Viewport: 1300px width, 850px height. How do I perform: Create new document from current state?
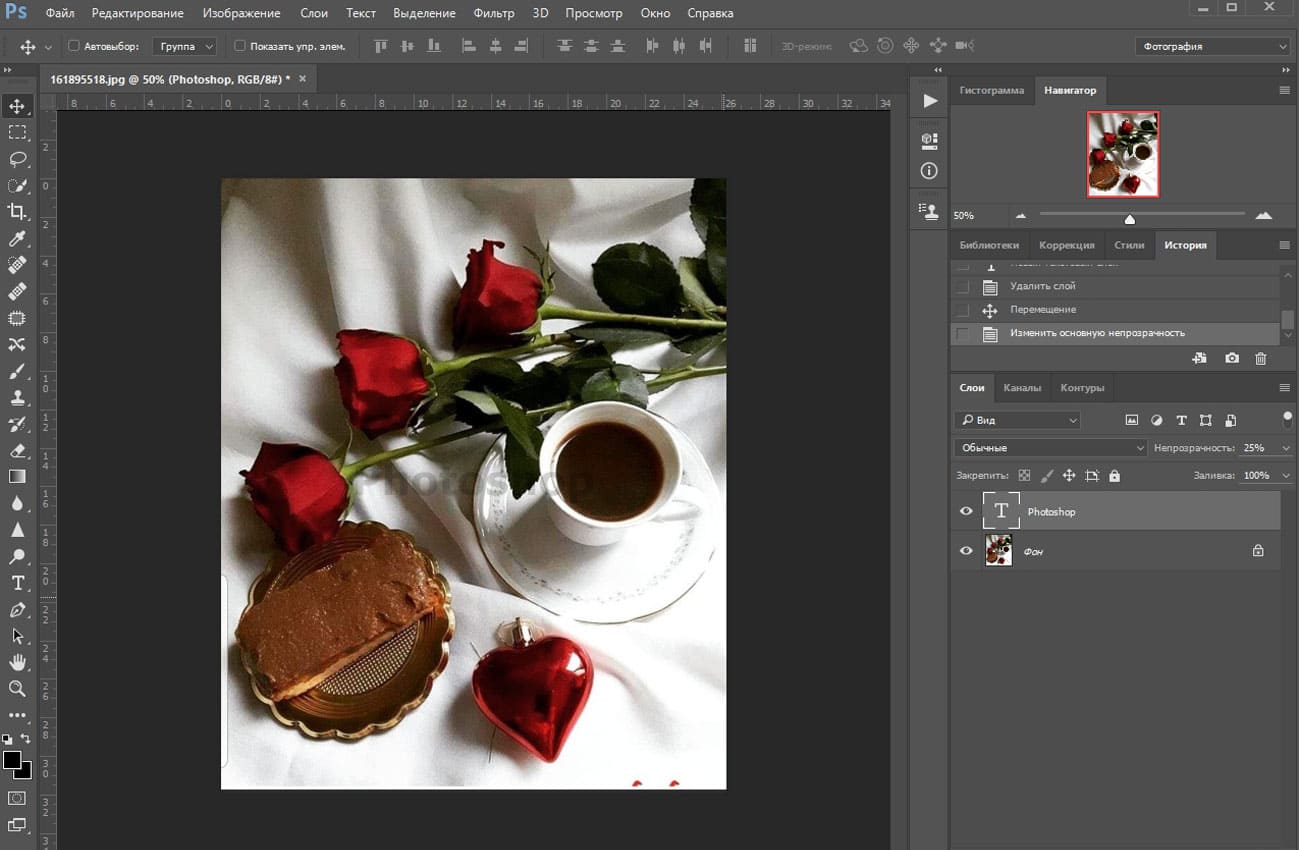(1199, 358)
